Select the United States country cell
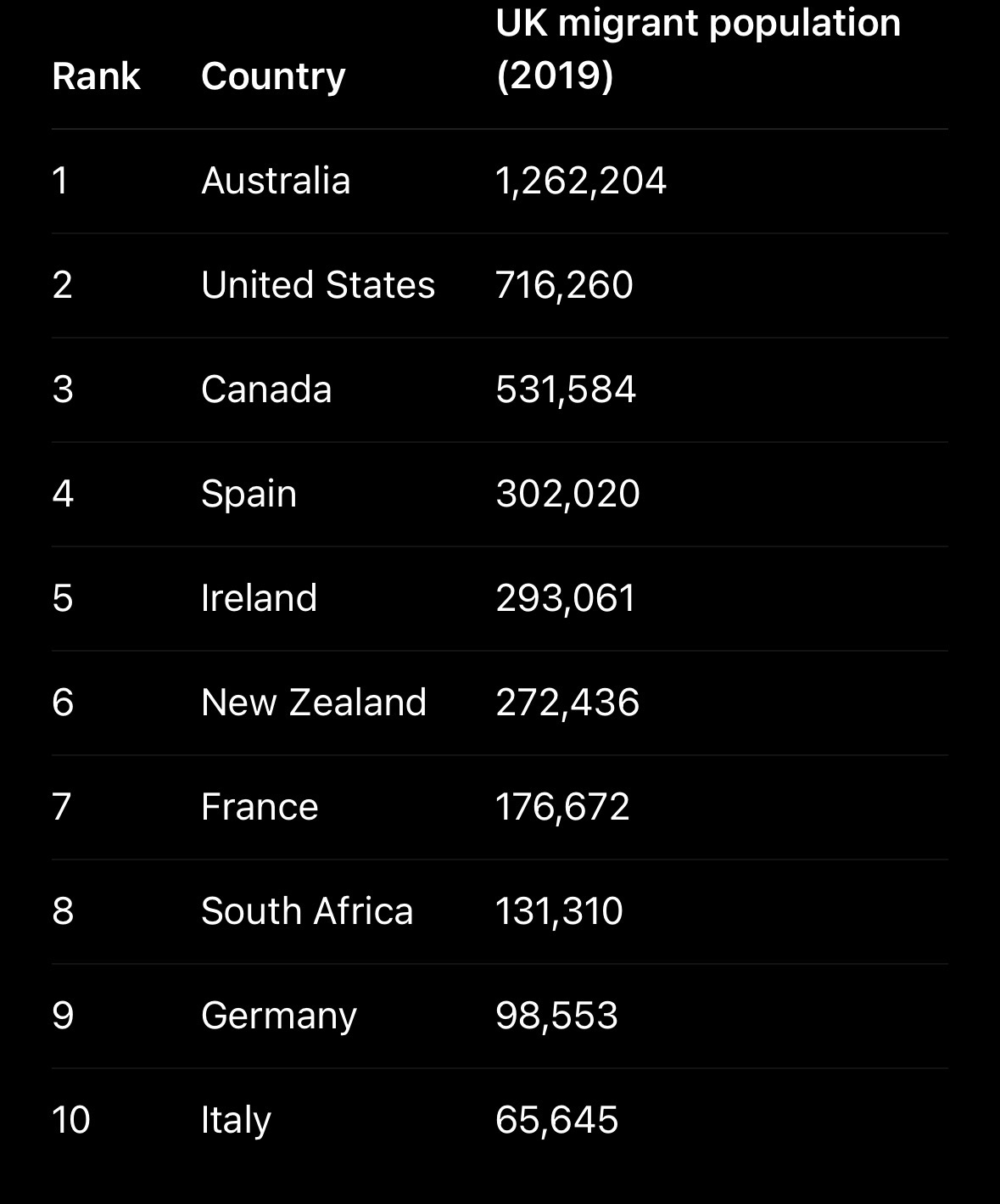Image resolution: width=1000 pixels, height=1204 pixels. pyautogui.click(x=318, y=285)
